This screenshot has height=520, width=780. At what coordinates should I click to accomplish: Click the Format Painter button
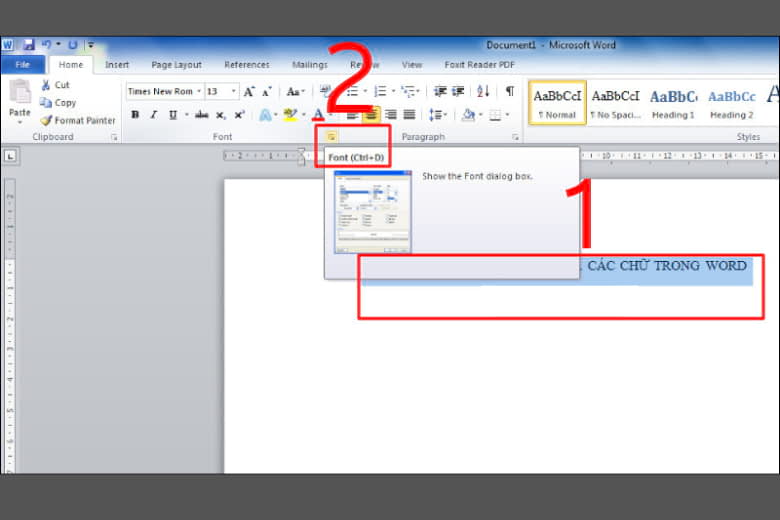point(78,120)
